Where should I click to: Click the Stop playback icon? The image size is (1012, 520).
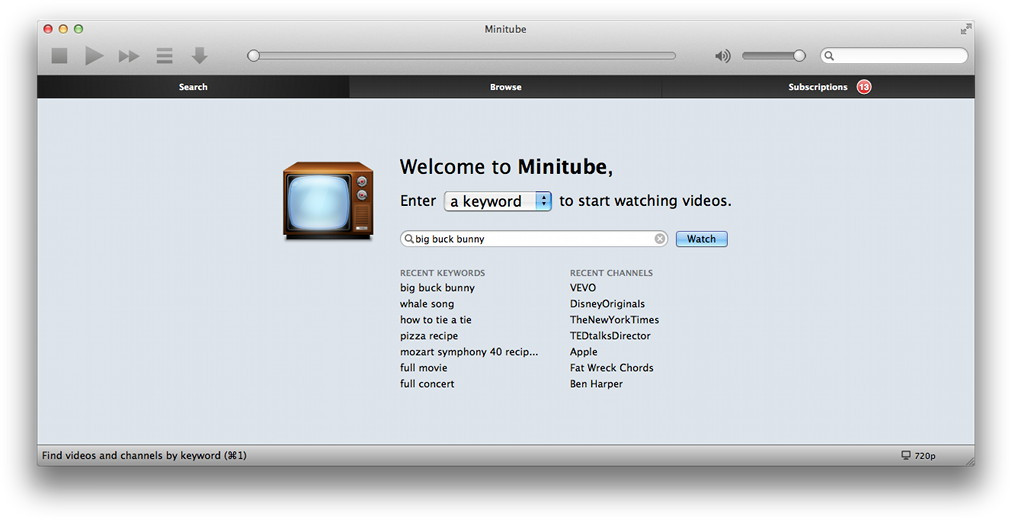pos(59,56)
